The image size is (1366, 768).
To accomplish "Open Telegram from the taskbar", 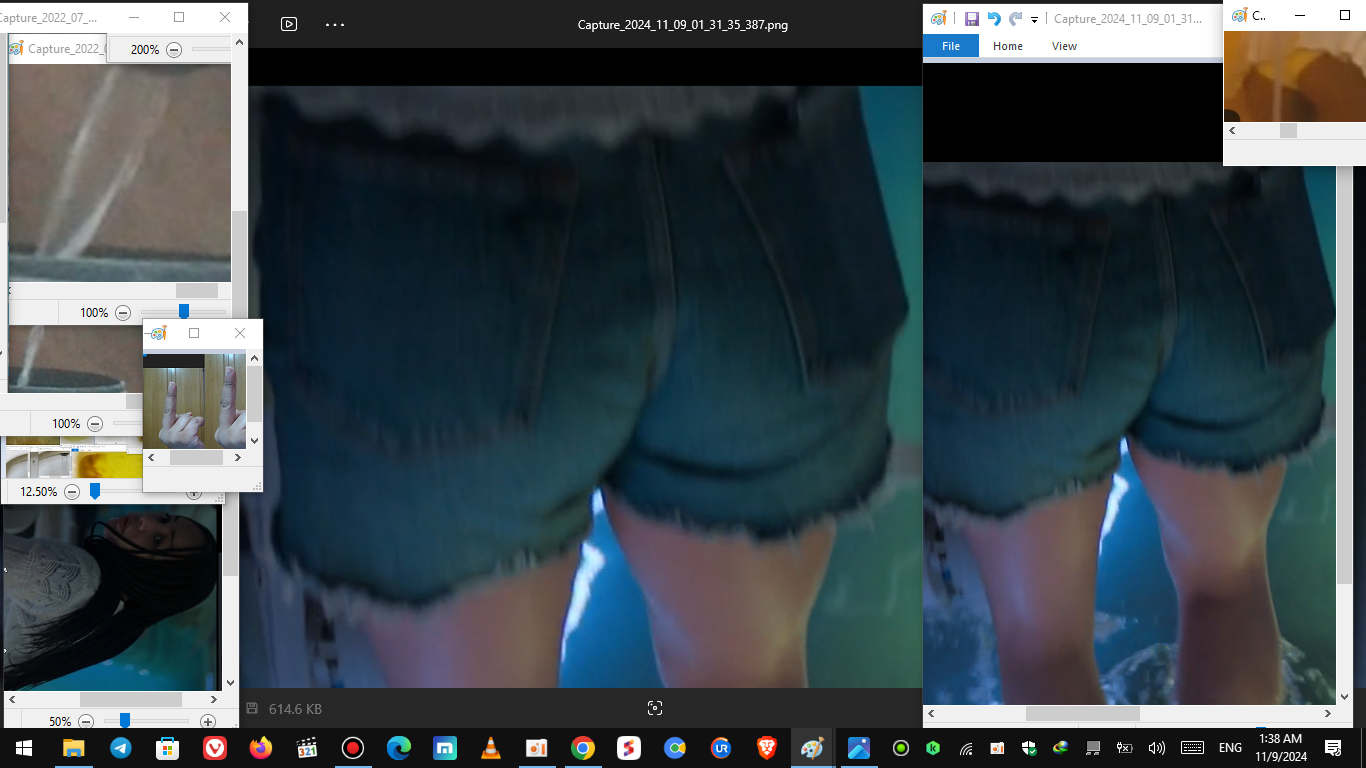I will click(121, 748).
